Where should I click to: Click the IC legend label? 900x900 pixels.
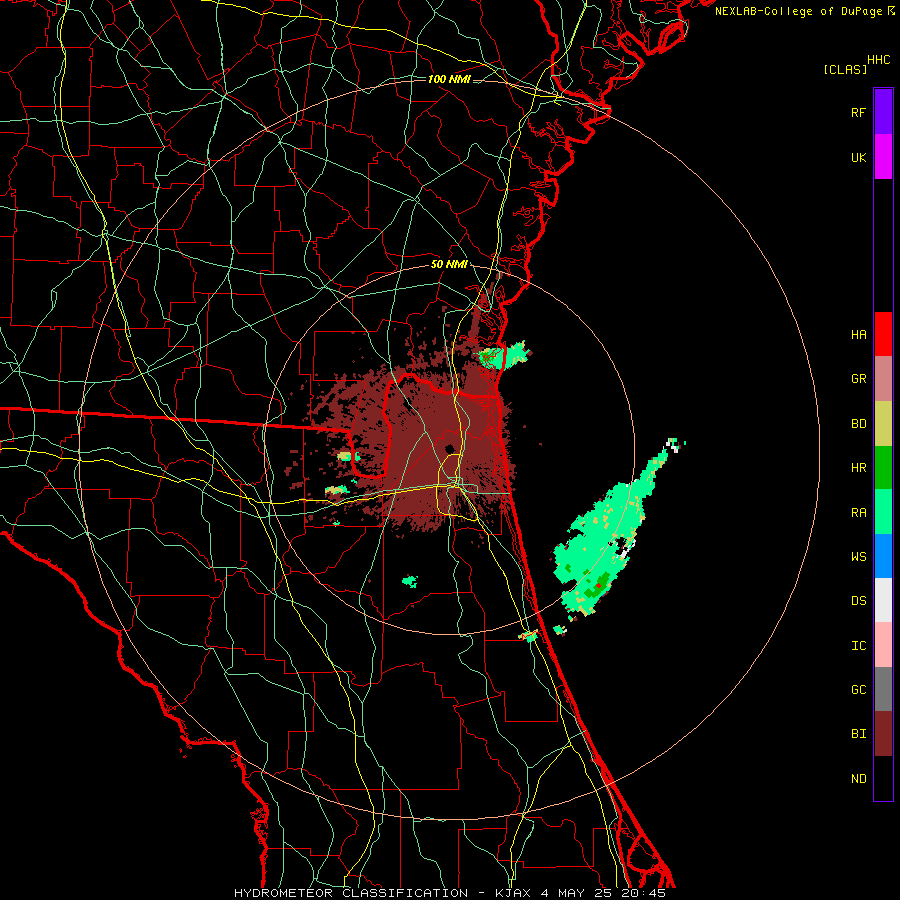pos(858,645)
